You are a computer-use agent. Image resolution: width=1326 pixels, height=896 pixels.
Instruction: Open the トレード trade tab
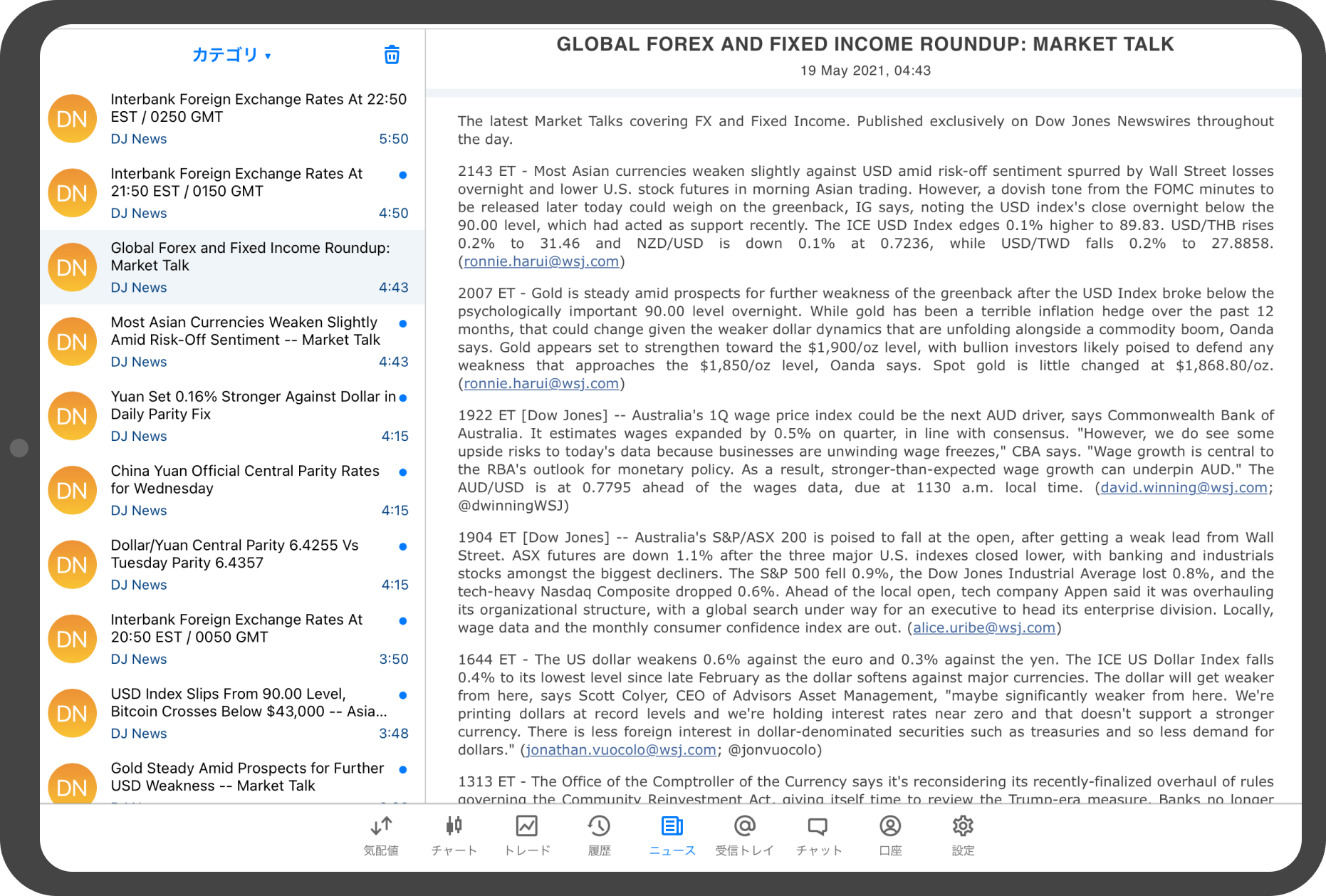[527, 835]
